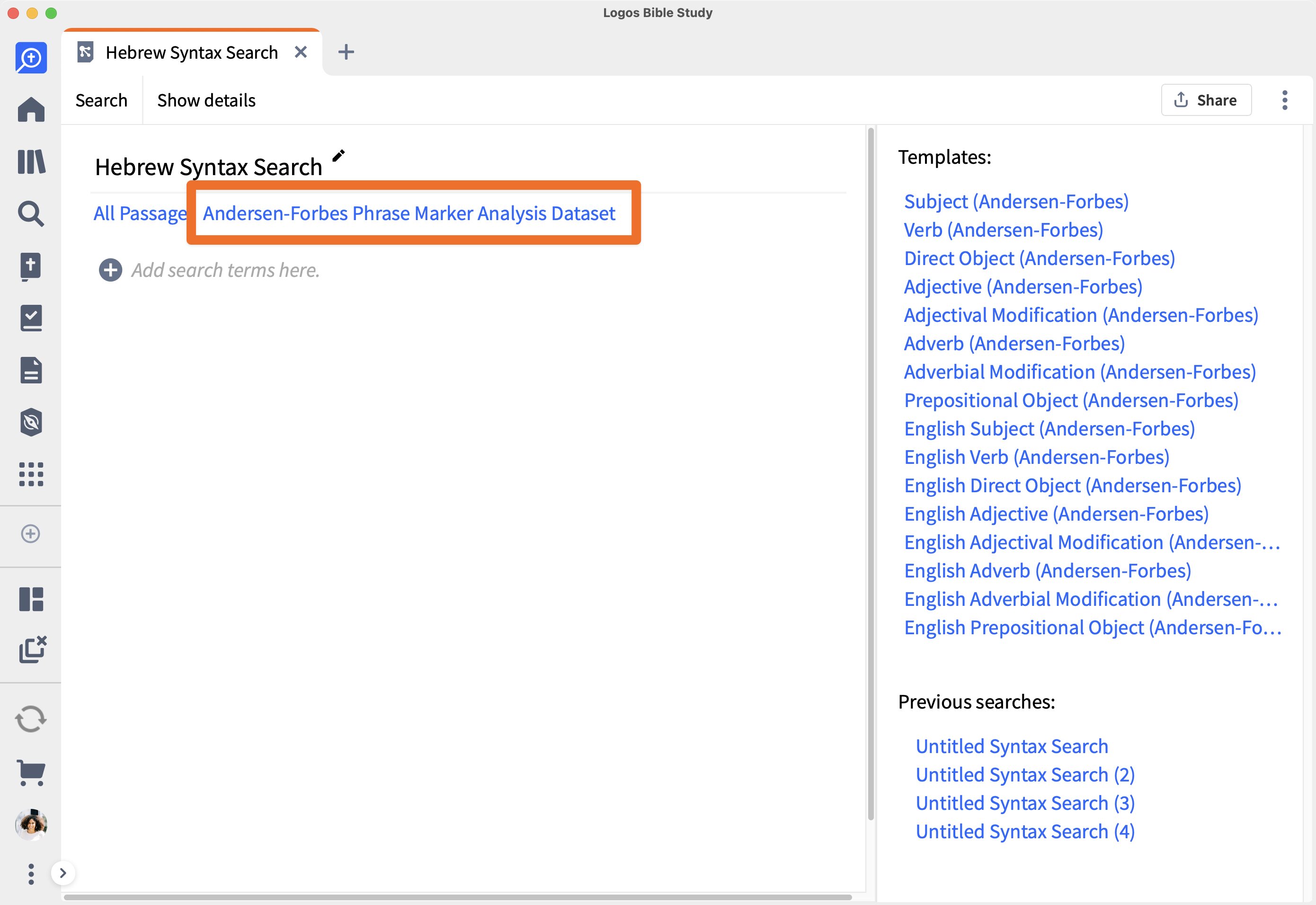
Task: Open the Library books icon
Action: tap(31, 161)
